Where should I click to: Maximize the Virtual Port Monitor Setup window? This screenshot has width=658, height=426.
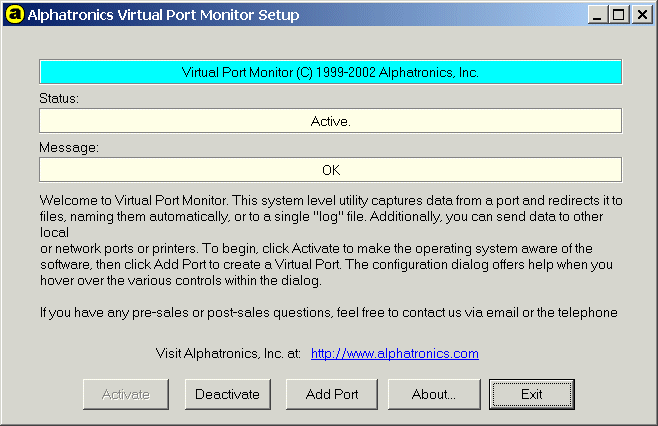(619, 15)
